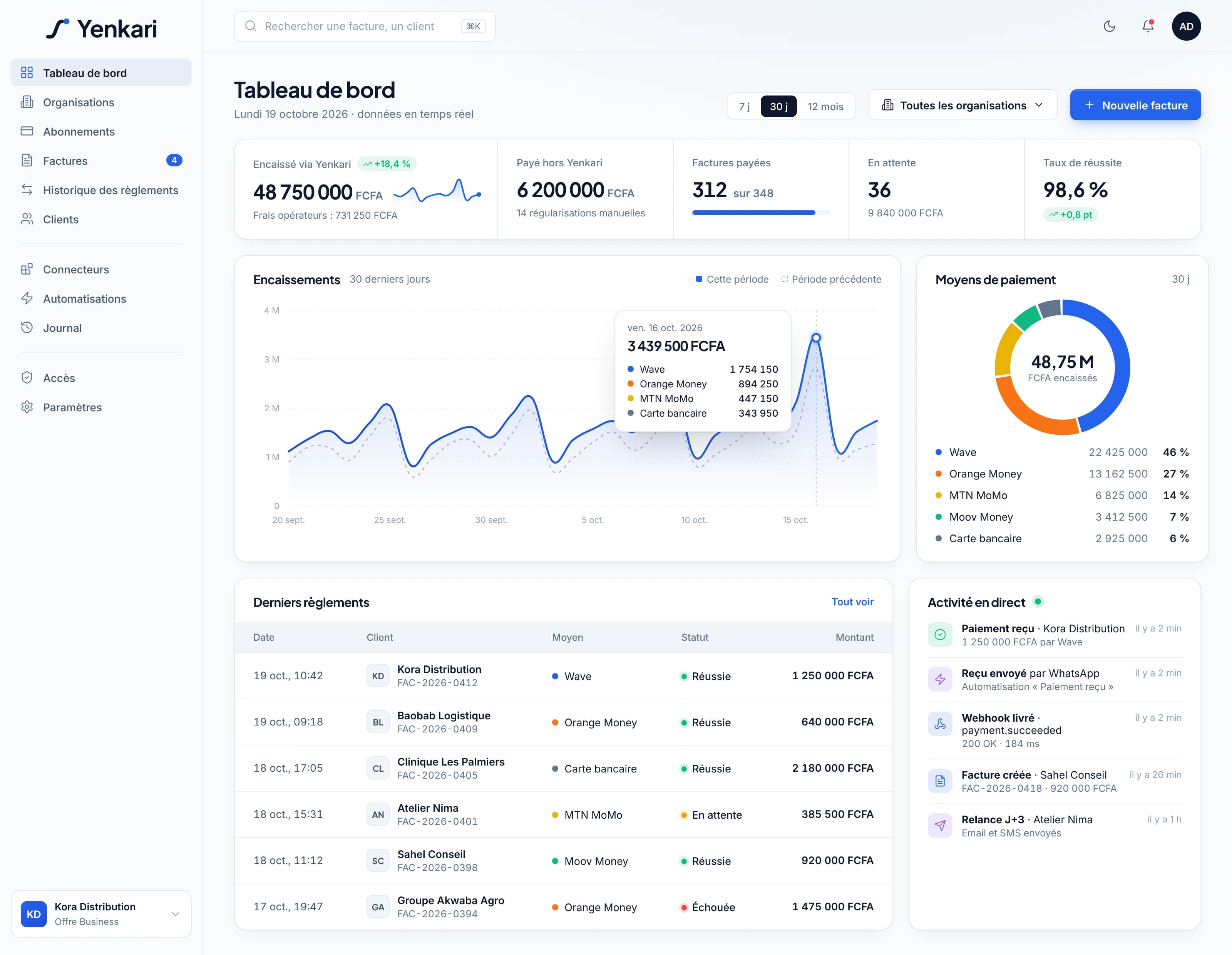Select the 12 mois period option

click(x=825, y=106)
